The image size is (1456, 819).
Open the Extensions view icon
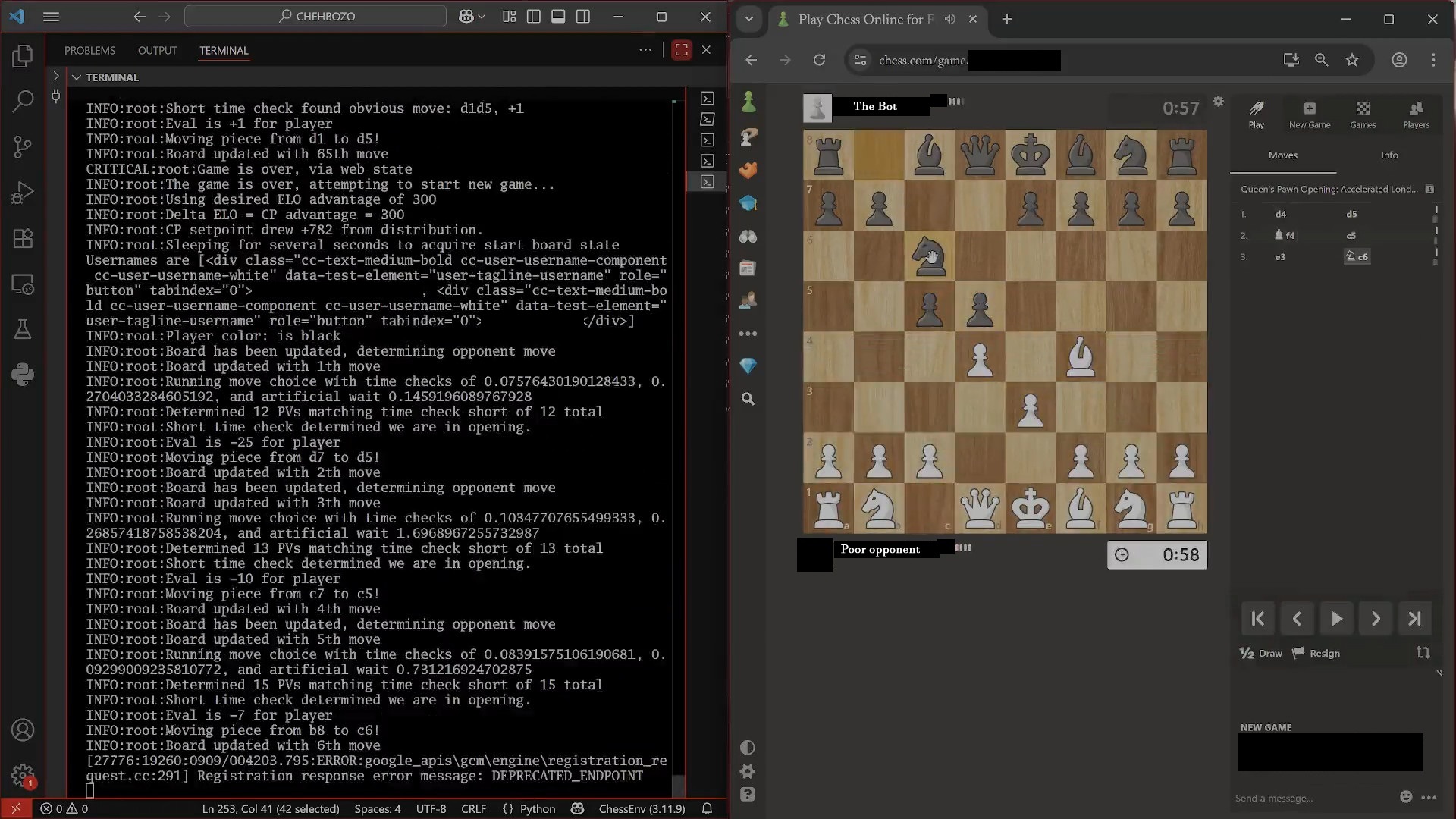23,239
